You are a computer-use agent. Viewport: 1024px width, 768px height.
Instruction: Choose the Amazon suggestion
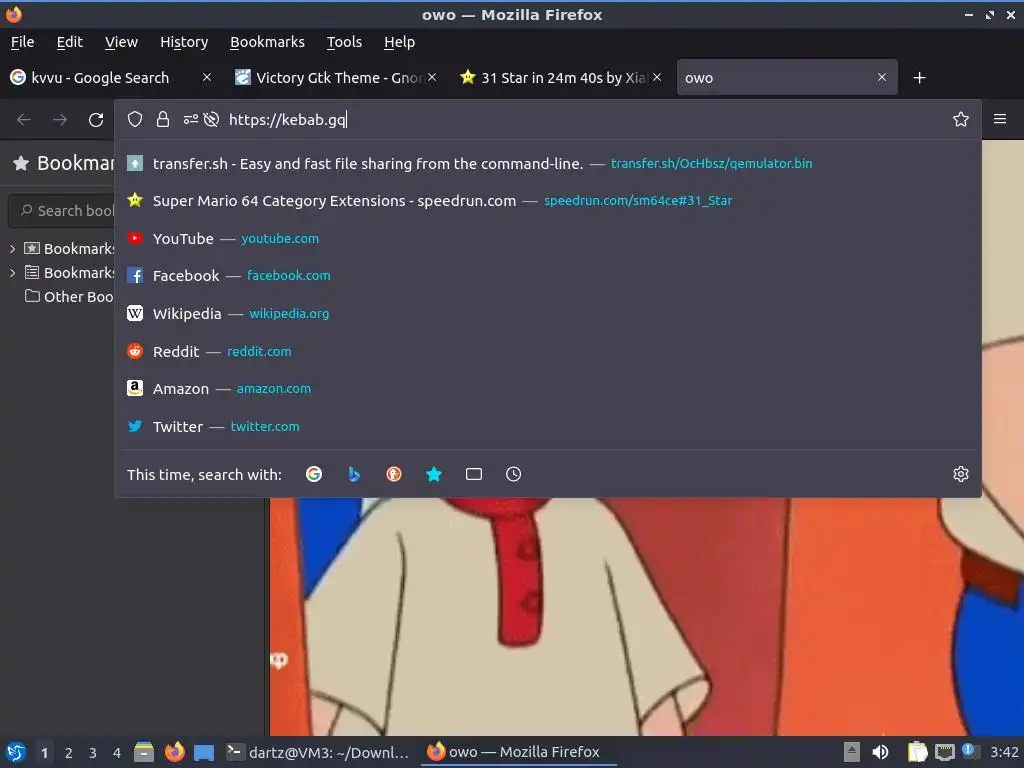[x=548, y=389]
